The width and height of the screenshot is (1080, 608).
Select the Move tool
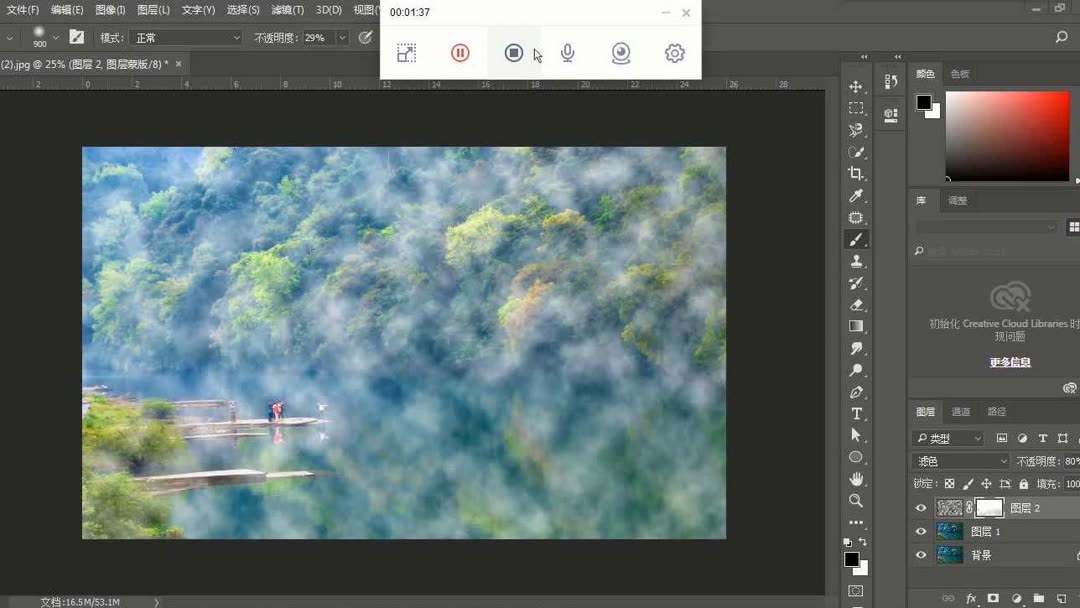pos(856,86)
